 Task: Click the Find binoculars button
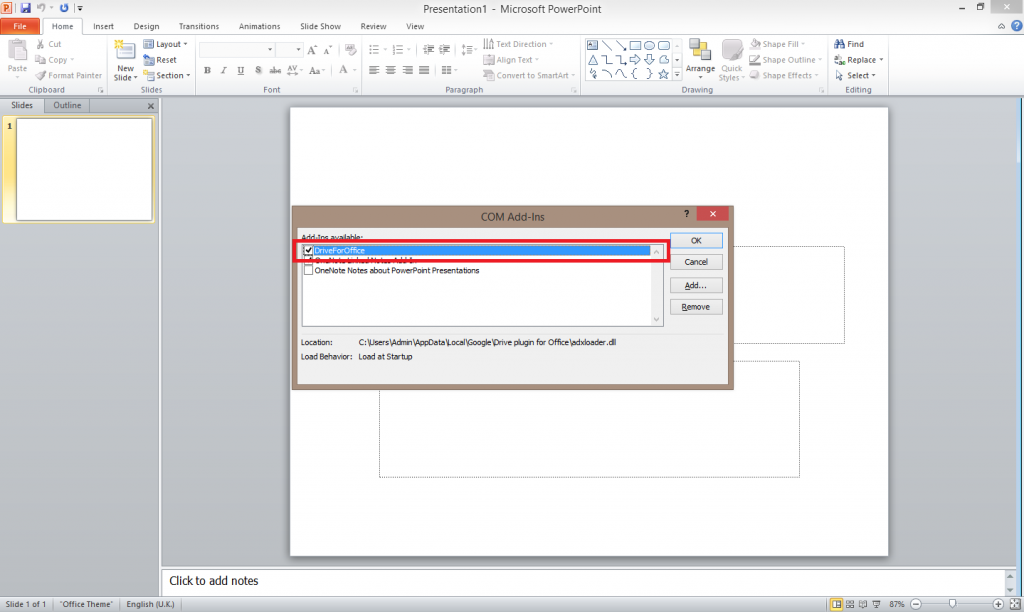tap(849, 44)
